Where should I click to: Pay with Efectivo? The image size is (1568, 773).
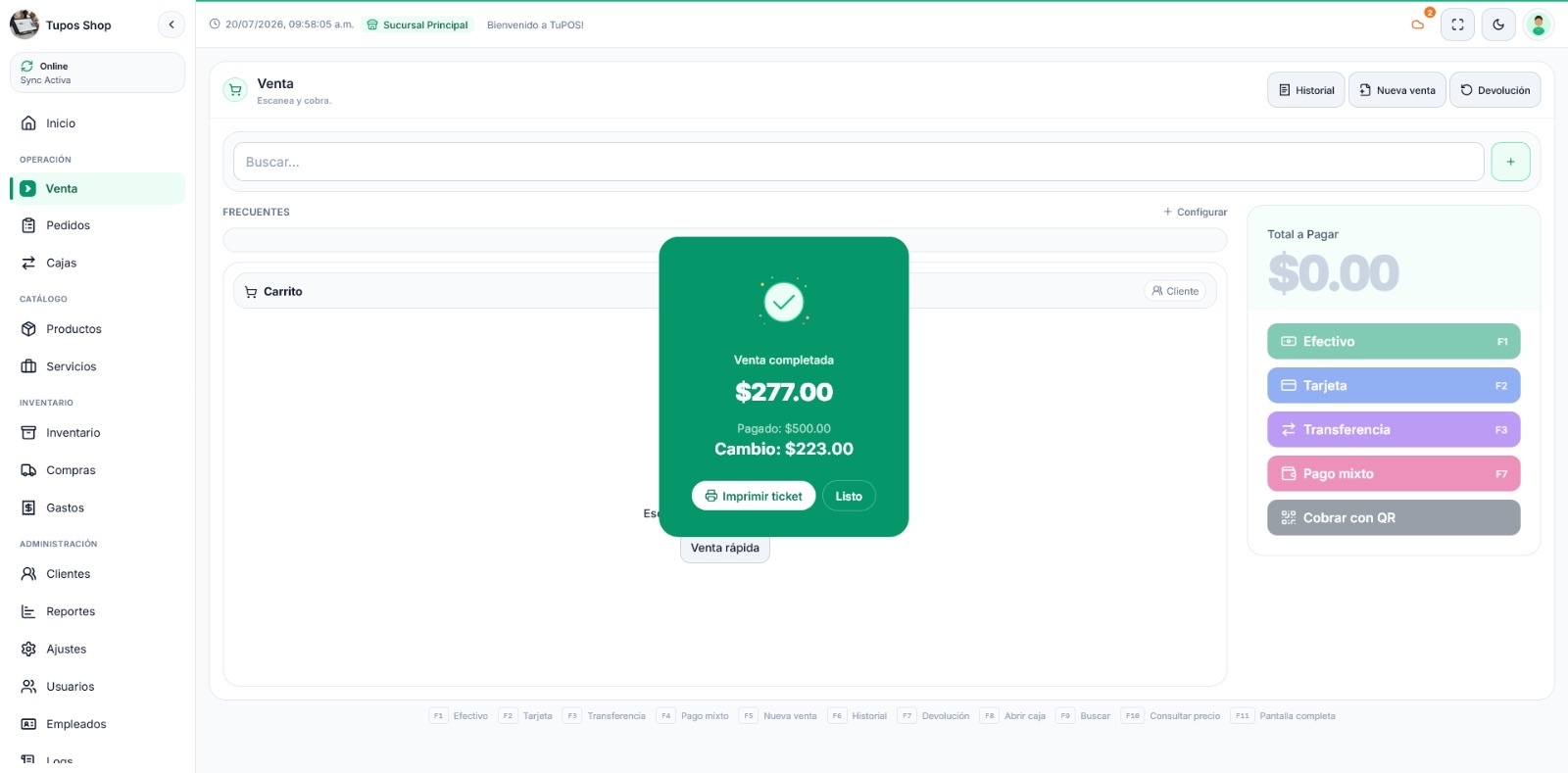tap(1394, 341)
